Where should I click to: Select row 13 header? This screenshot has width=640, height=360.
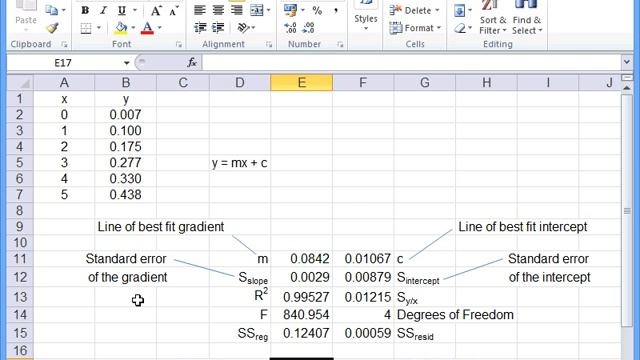click(20, 296)
